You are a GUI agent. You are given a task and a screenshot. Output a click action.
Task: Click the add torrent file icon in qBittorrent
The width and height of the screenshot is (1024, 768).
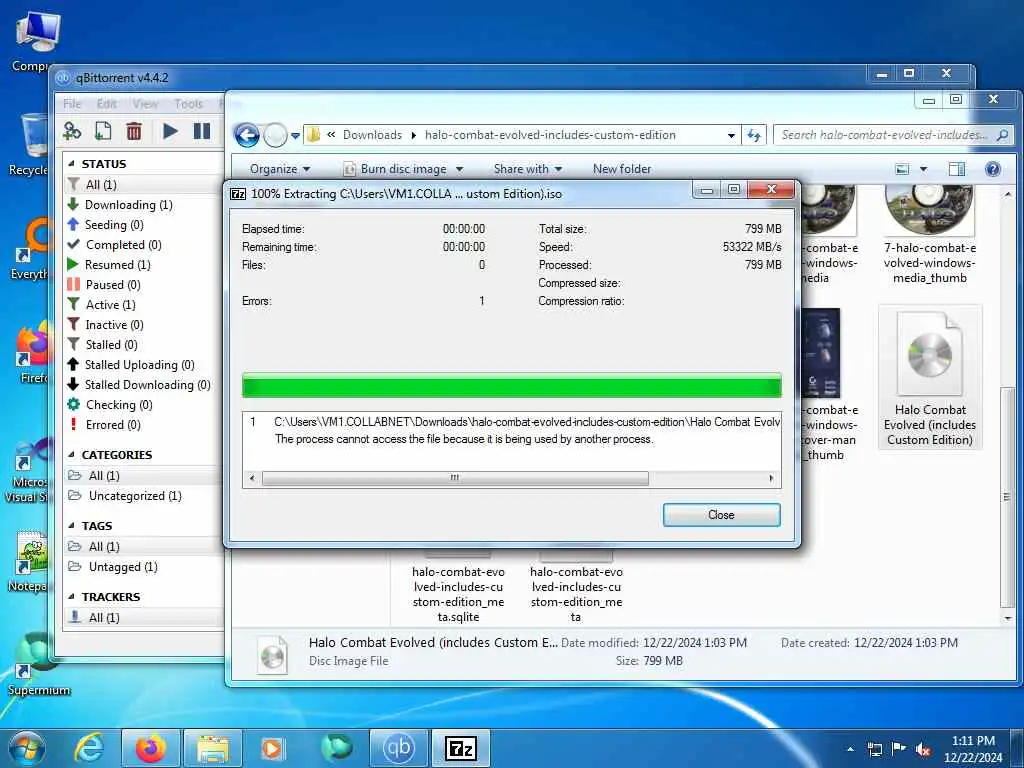(x=103, y=131)
